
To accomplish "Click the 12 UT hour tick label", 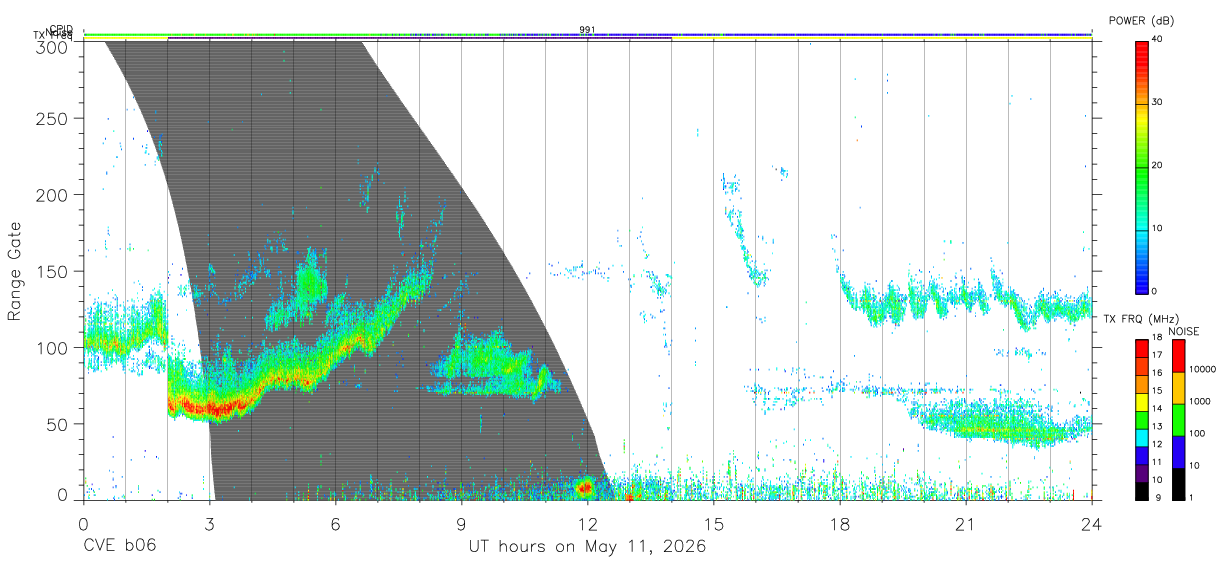I will click(588, 524).
